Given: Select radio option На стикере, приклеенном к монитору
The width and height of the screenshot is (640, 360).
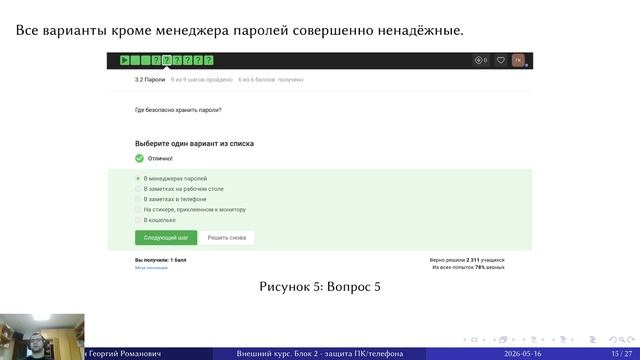Looking at the screenshot, I should [138, 209].
